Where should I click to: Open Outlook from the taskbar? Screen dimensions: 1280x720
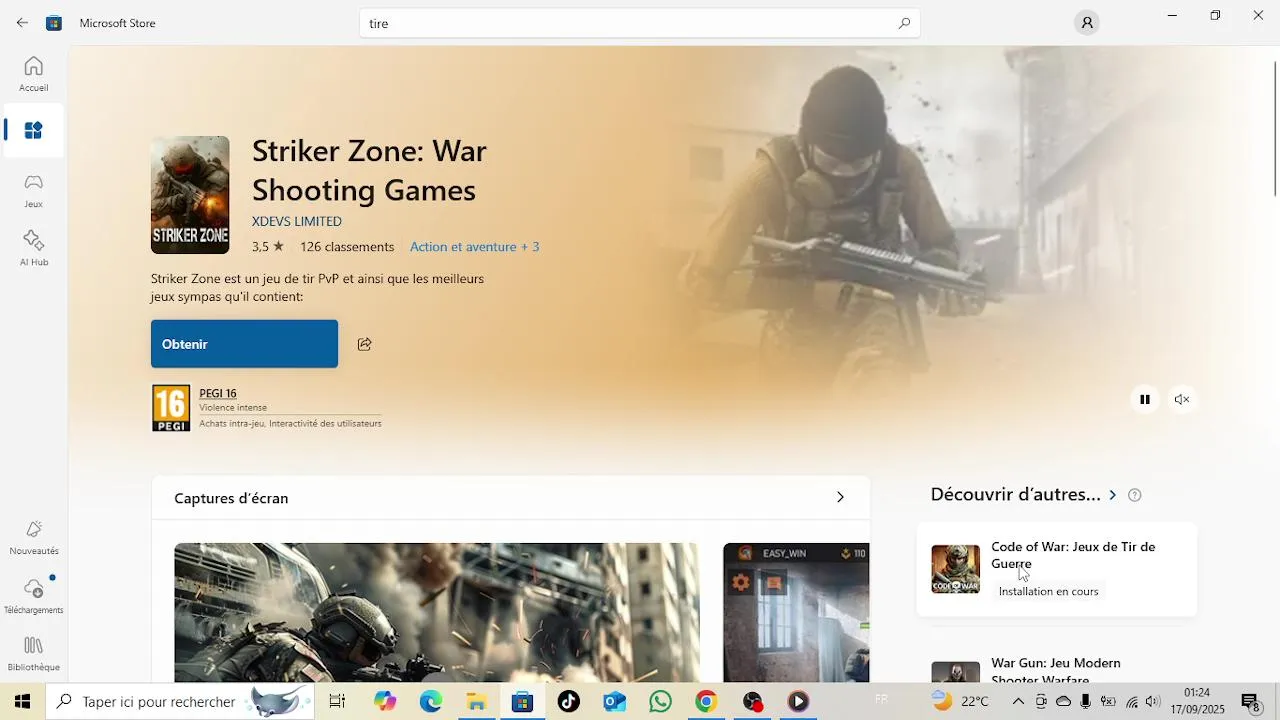click(614, 701)
